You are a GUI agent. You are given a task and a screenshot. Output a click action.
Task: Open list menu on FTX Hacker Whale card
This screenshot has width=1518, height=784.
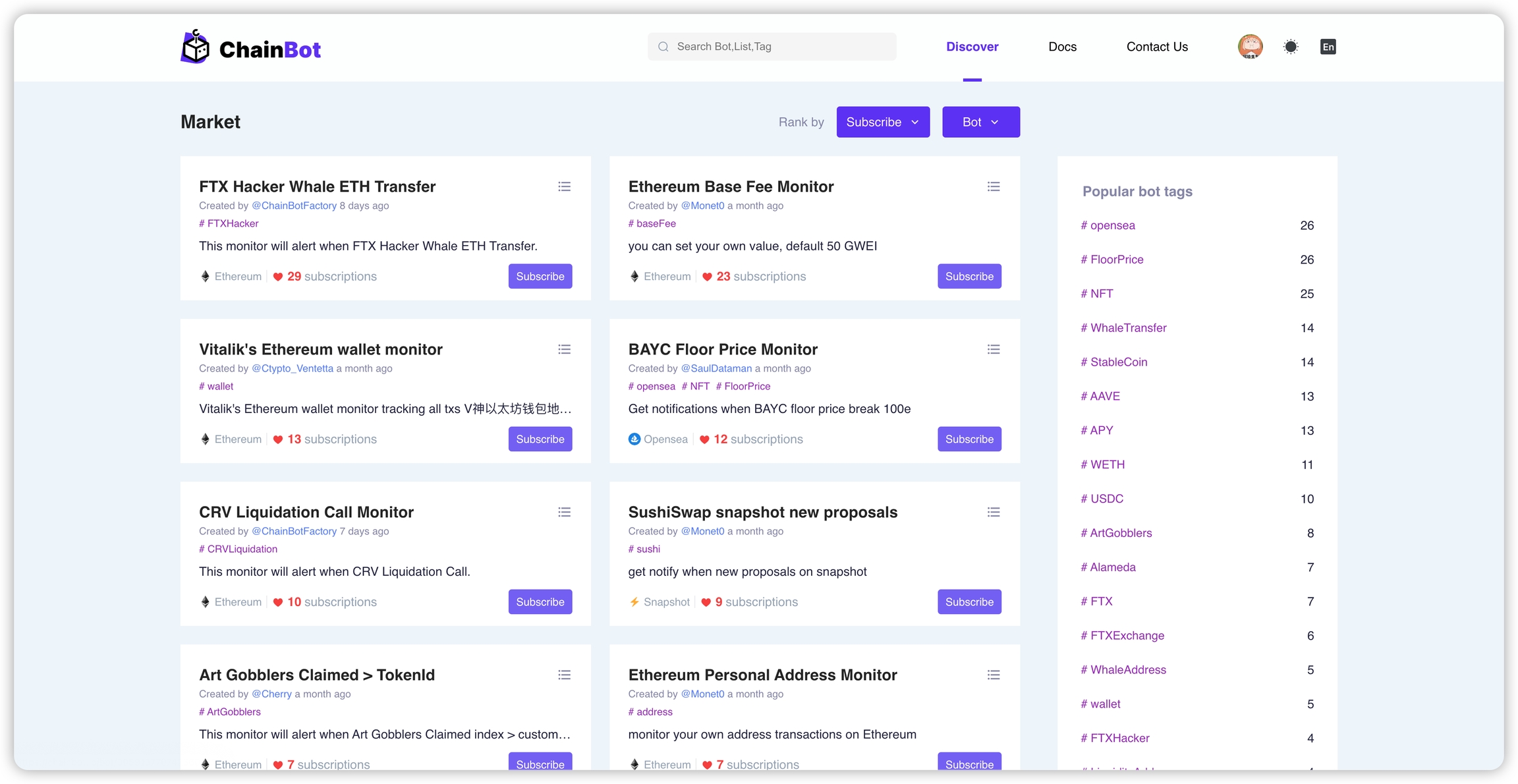click(564, 186)
